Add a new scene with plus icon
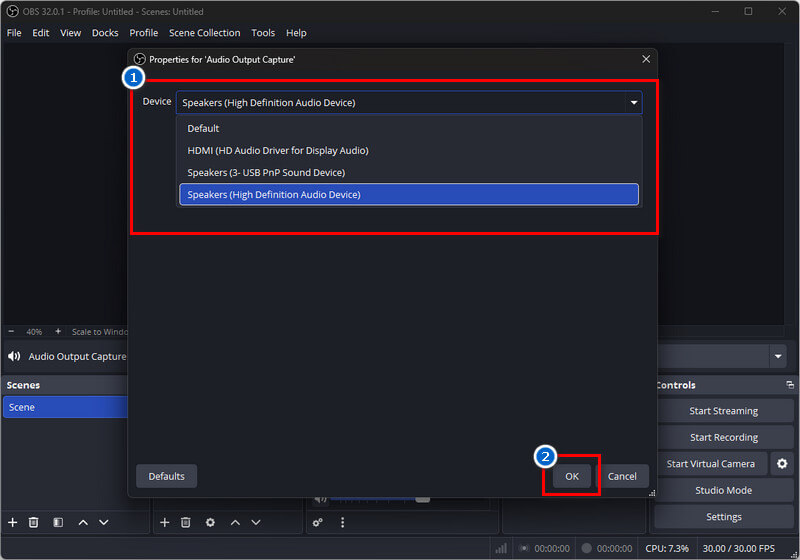This screenshot has width=800, height=560. tap(13, 522)
